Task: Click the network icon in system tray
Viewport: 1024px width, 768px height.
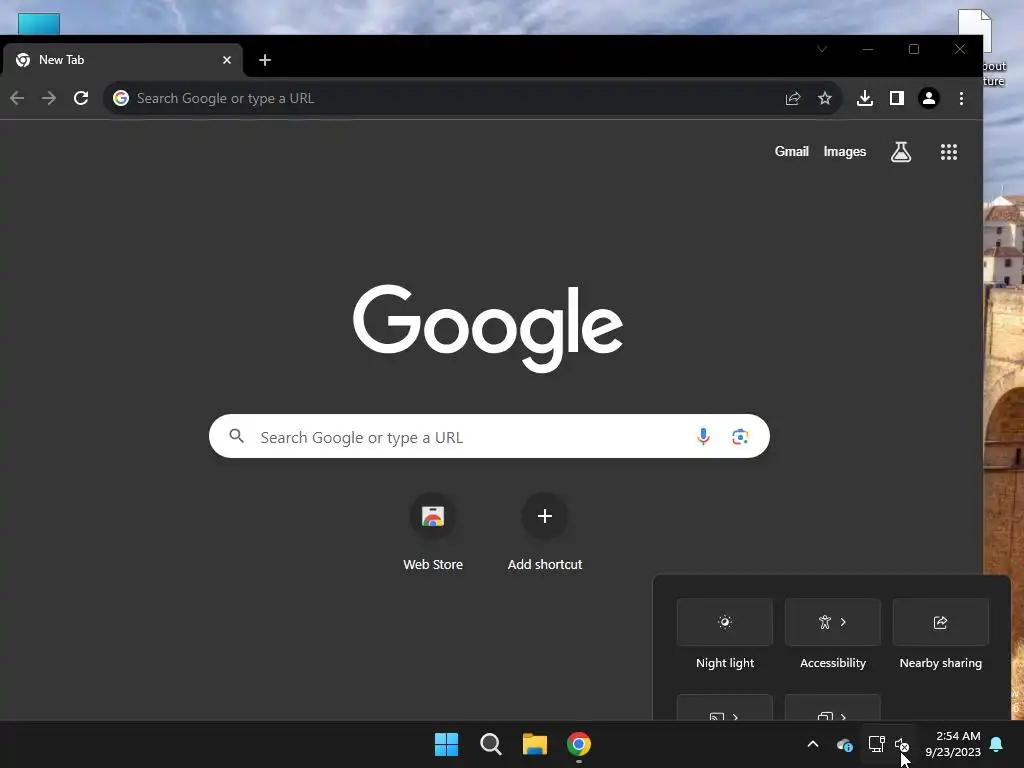Action: pyautogui.click(x=876, y=744)
